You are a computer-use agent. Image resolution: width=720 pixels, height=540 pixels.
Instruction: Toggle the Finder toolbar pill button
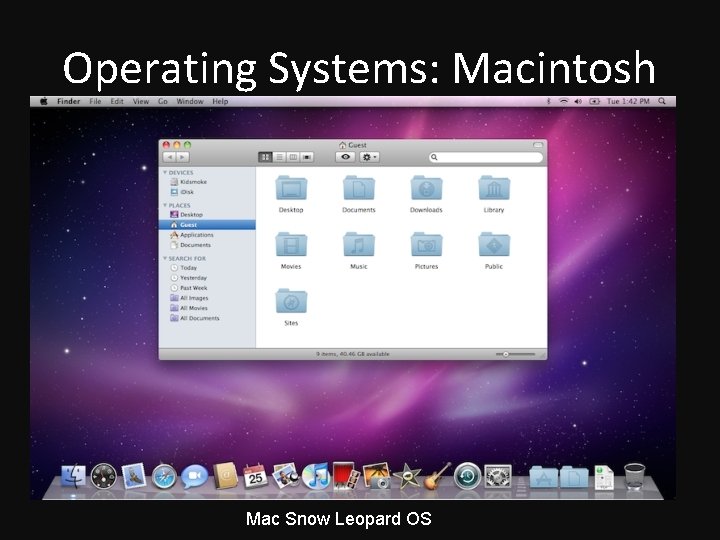point(538,145)
